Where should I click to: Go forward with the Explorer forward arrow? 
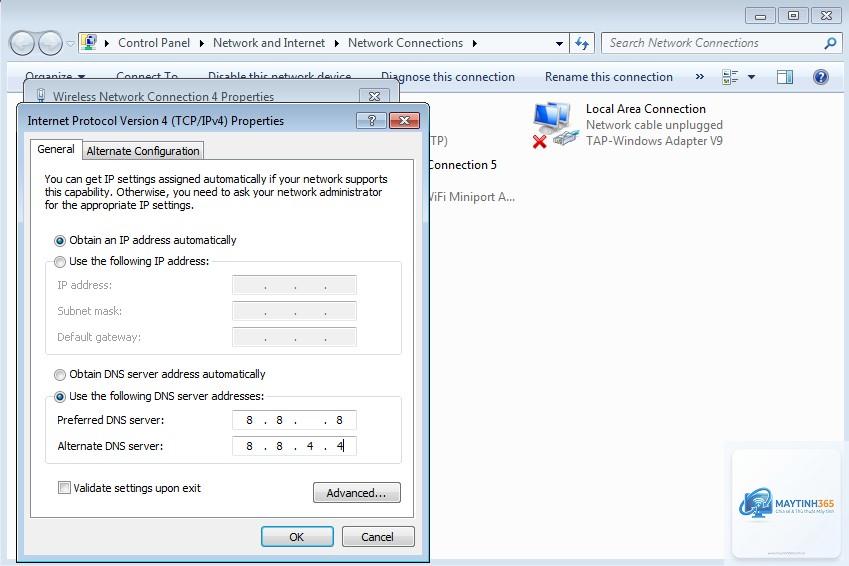pos(50,43)
